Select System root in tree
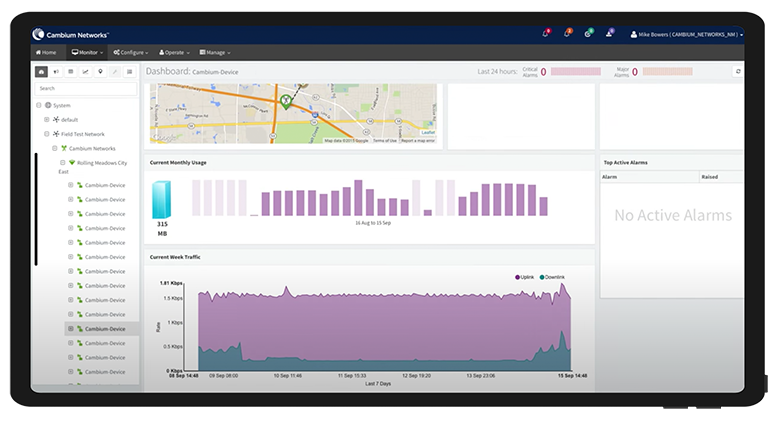 61,105
